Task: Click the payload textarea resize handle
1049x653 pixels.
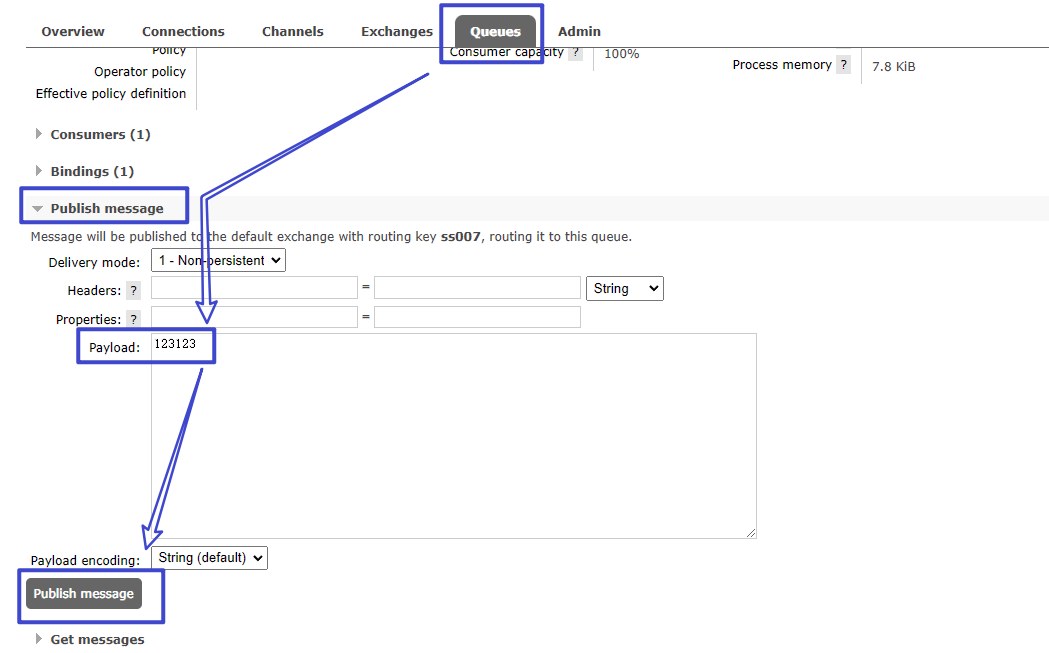Action: pyautogui.click(x=750, y=532)
